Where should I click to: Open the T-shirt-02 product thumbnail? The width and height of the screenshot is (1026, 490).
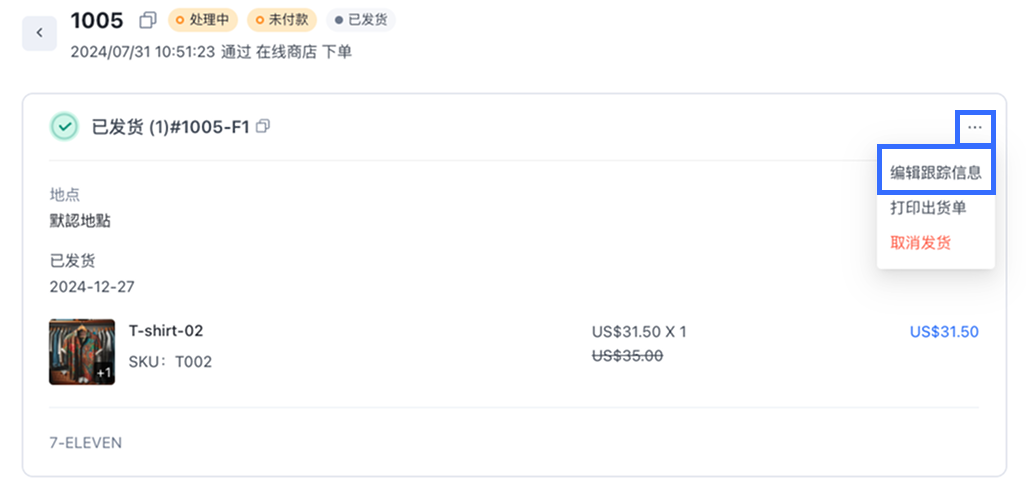tap(82, 352)
